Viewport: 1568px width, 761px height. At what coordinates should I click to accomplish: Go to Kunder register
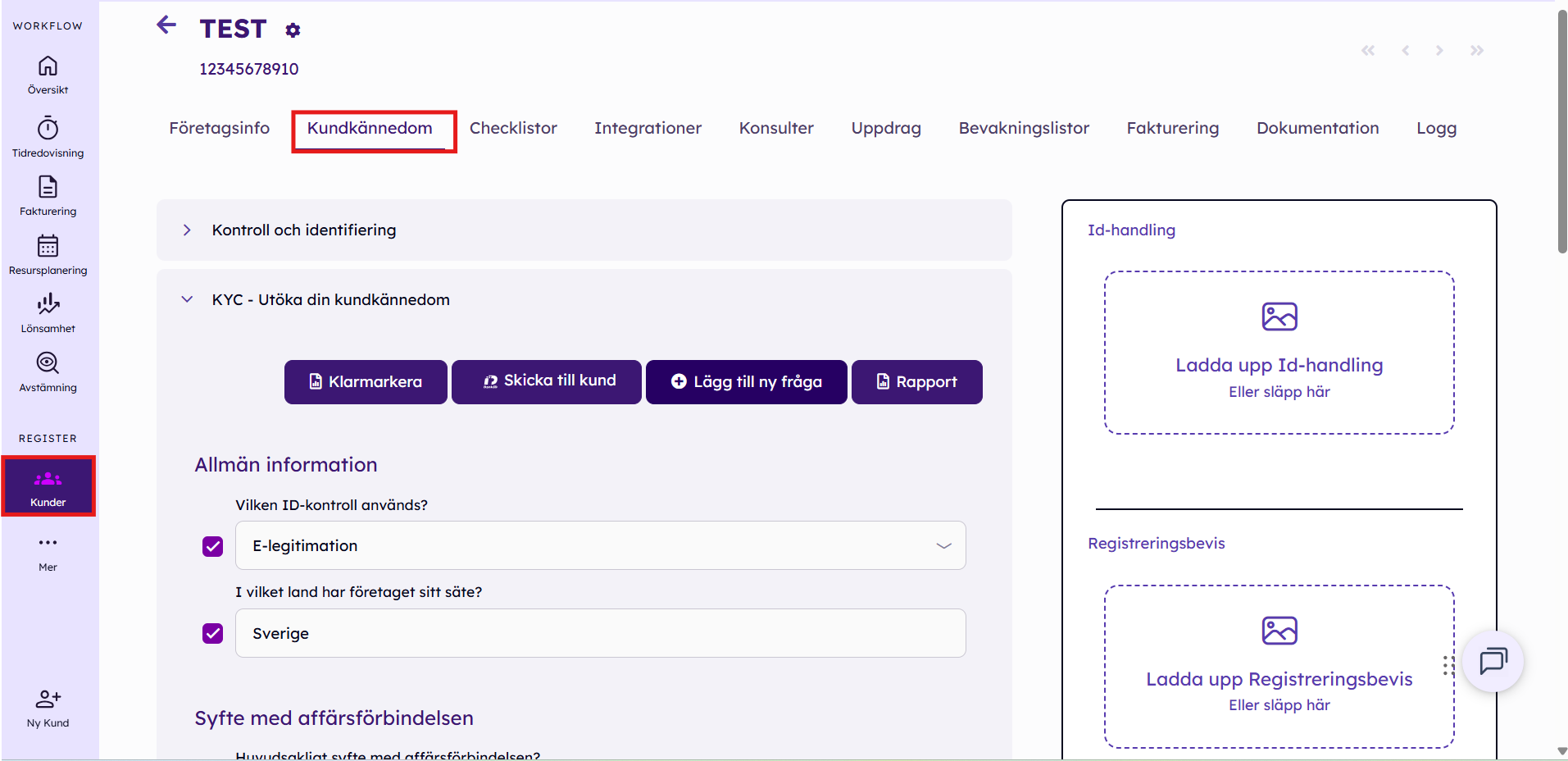tap(48, 486)
